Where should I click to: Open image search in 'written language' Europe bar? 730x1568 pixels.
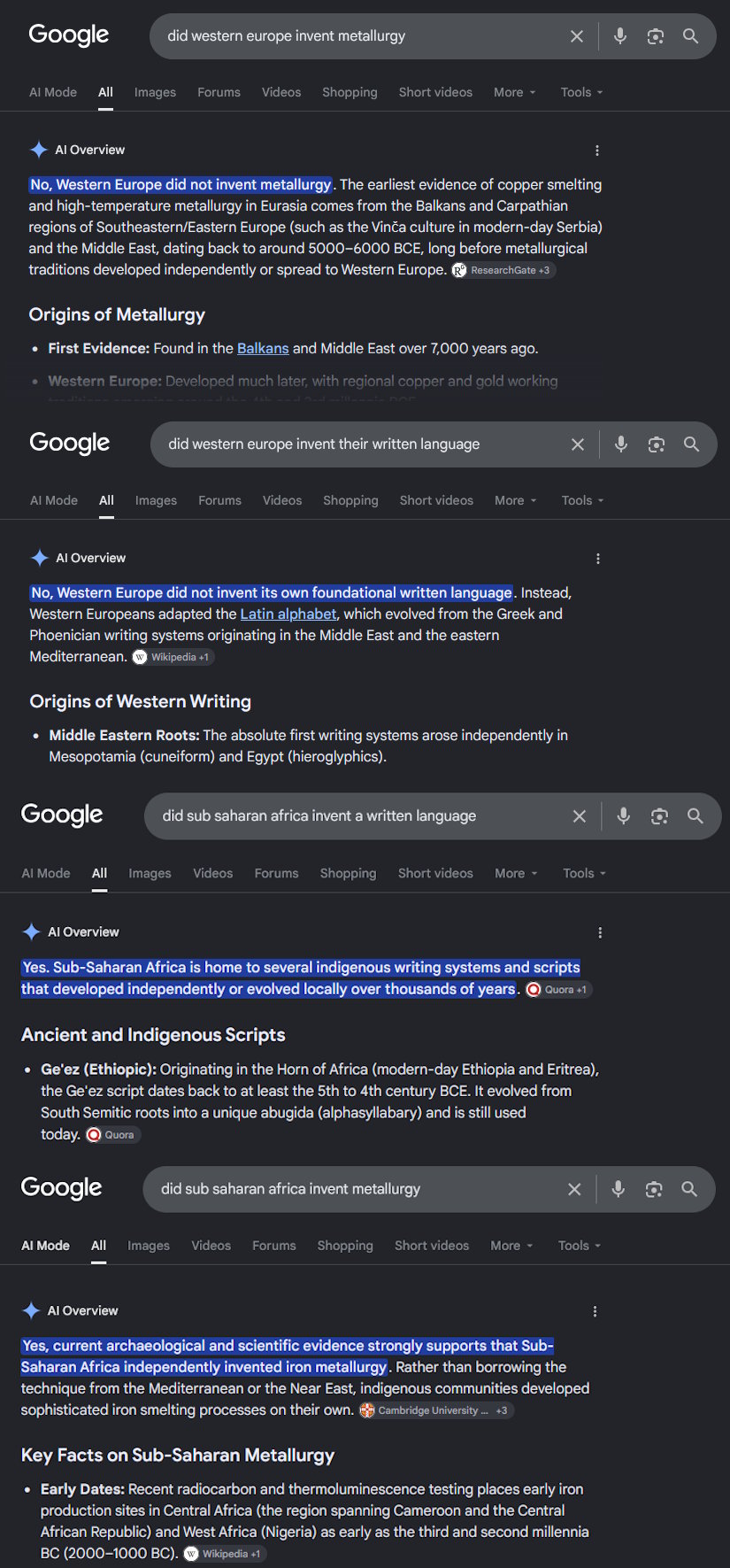[x=657, y=444]
